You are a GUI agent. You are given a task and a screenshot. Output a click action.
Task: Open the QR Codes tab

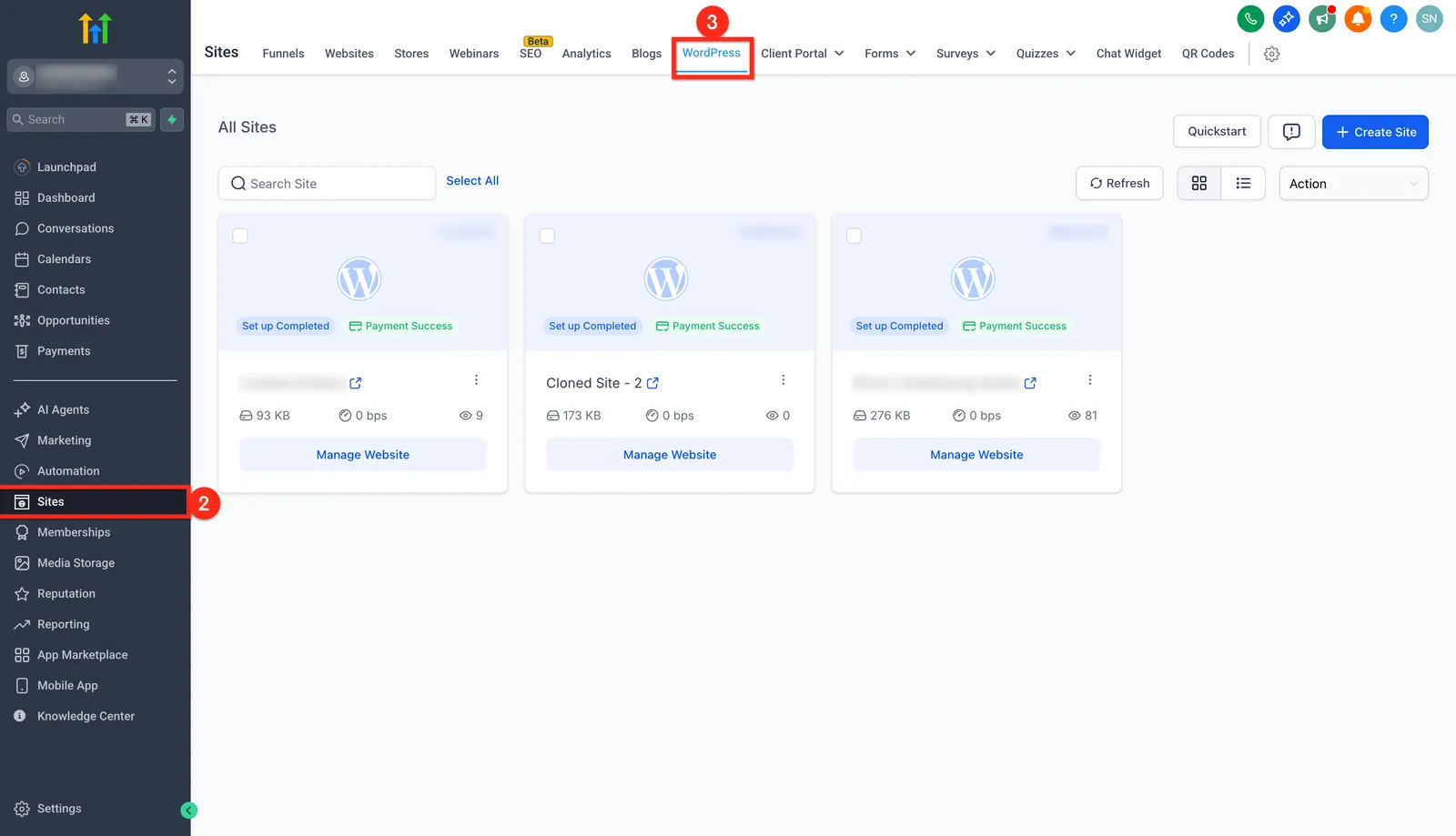(x=1208, y=54)
